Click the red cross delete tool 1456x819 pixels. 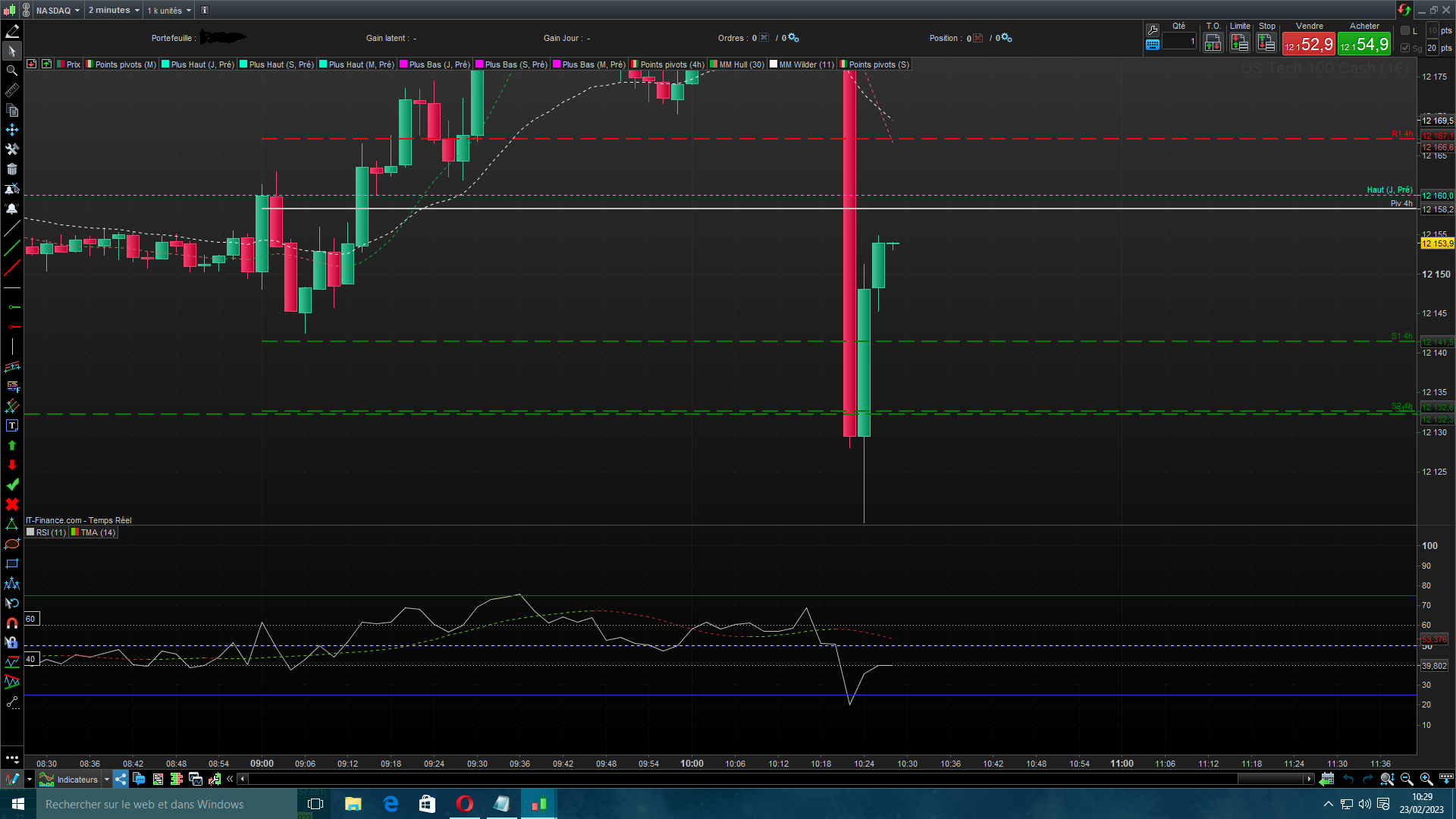[12, 504]
